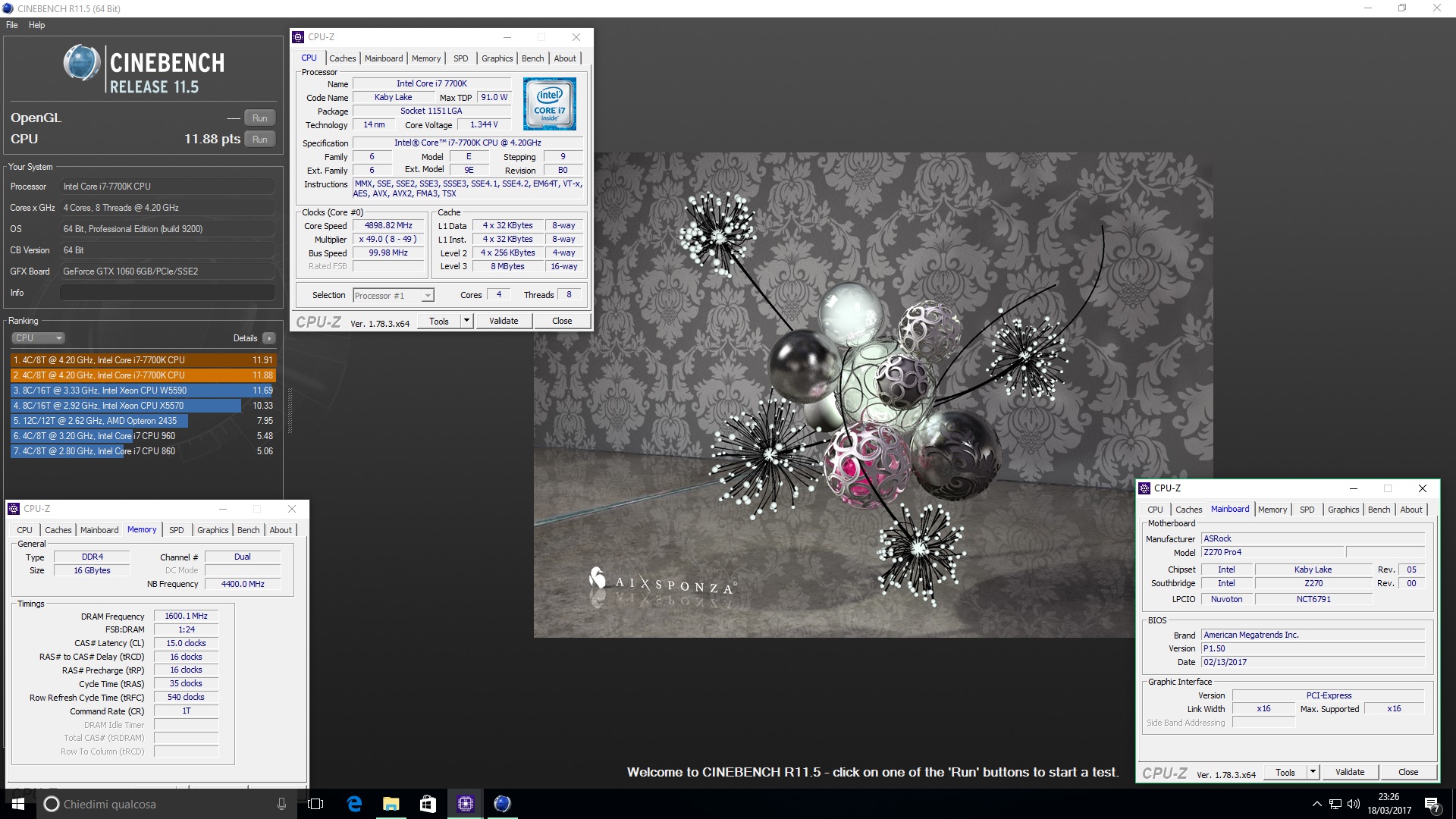Click the taskbar clock showing 23:26
The height and width of the screenshot is (819, 1456).
[x=1389, y=804]
